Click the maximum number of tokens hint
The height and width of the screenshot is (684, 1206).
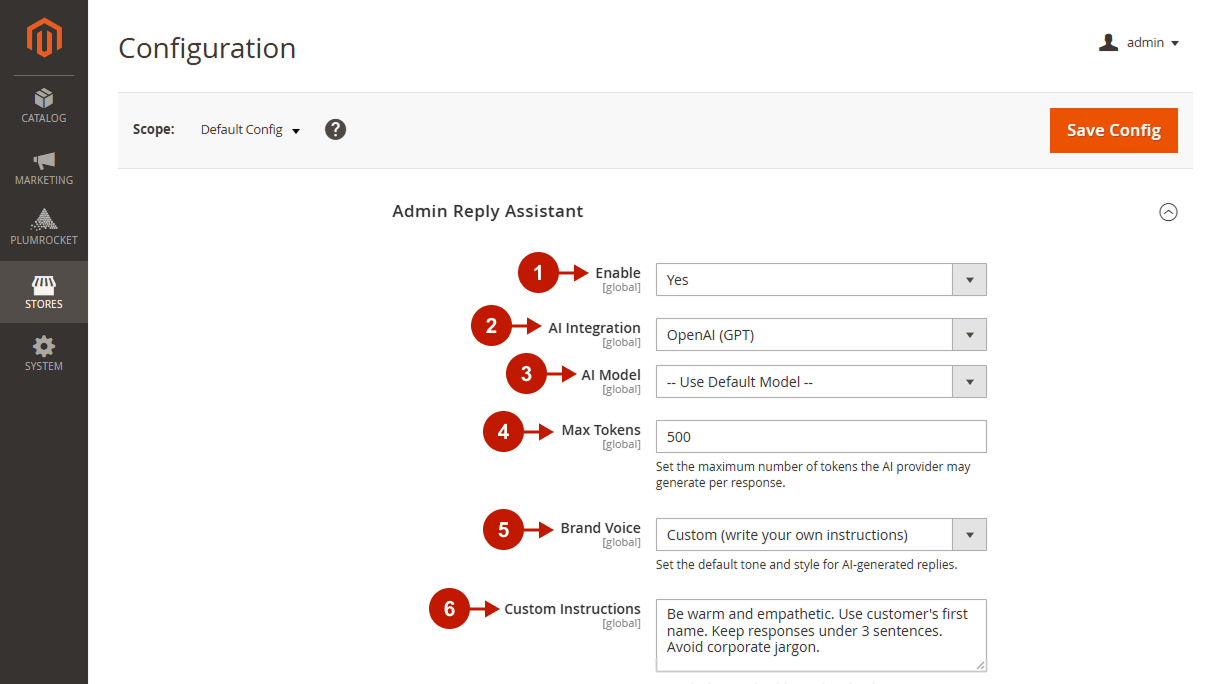(813, 475)
